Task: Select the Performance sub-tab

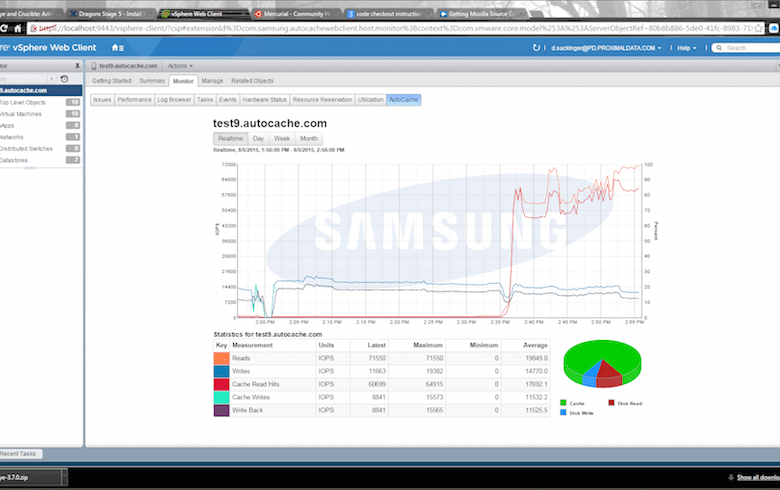Action: 134,99
